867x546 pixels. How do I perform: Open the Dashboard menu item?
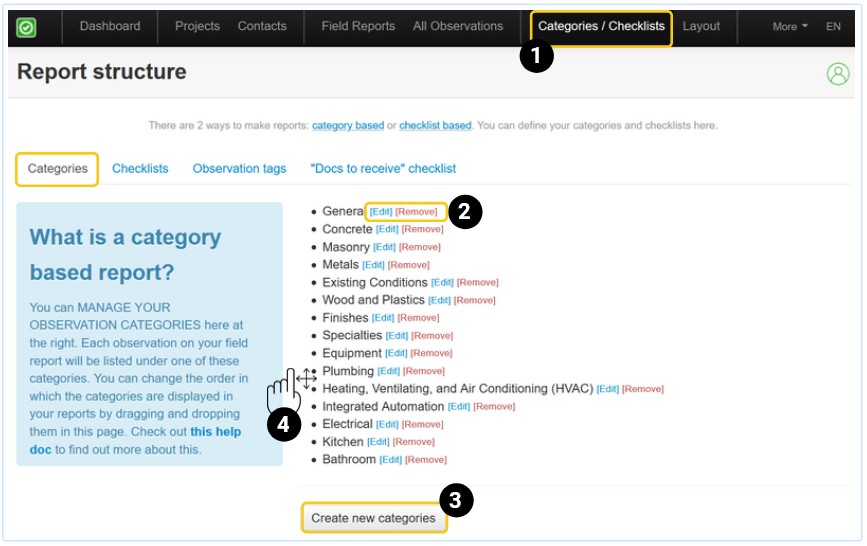(110, 26)
